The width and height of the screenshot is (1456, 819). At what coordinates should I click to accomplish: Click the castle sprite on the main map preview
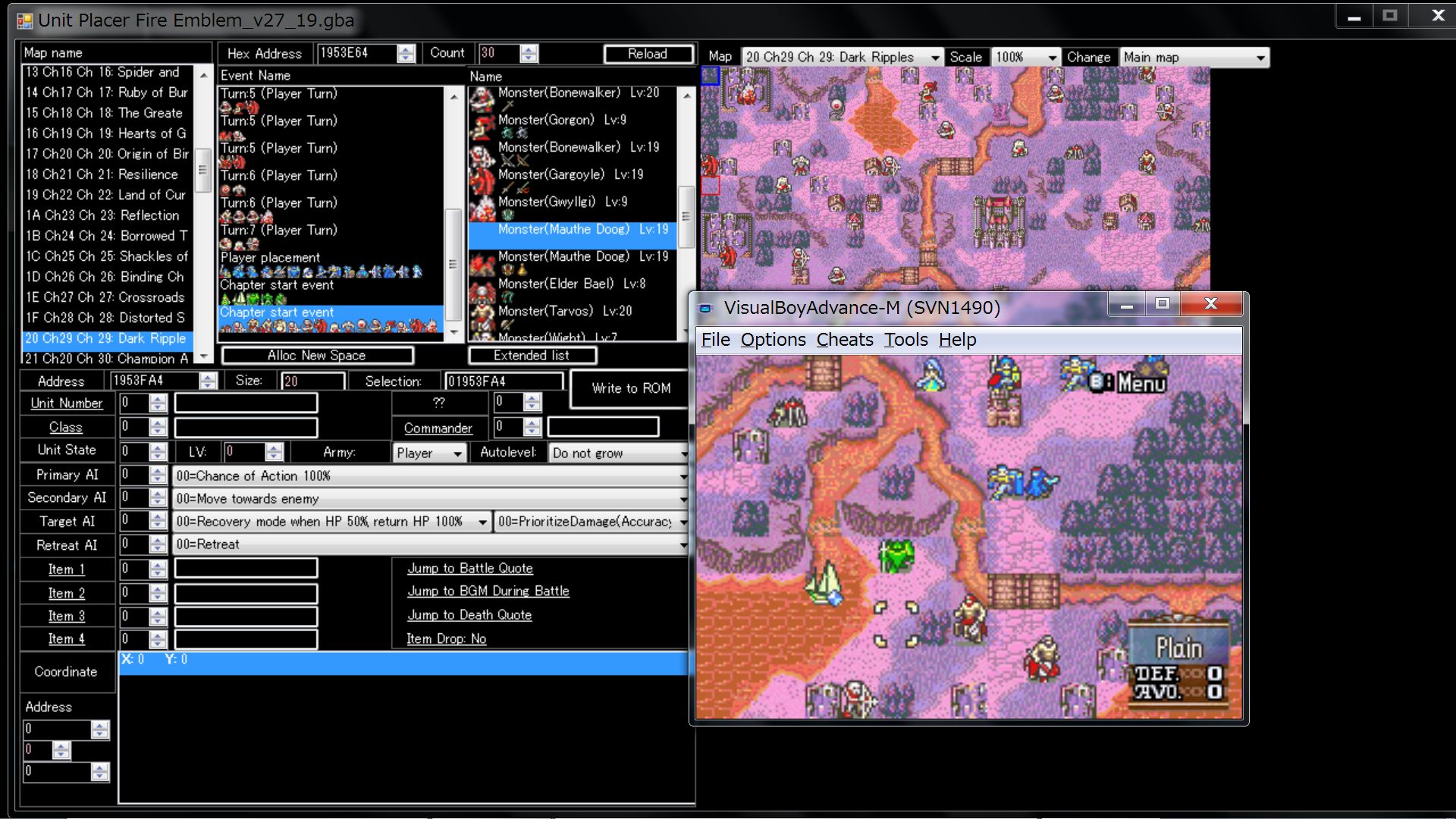point(998,221)
